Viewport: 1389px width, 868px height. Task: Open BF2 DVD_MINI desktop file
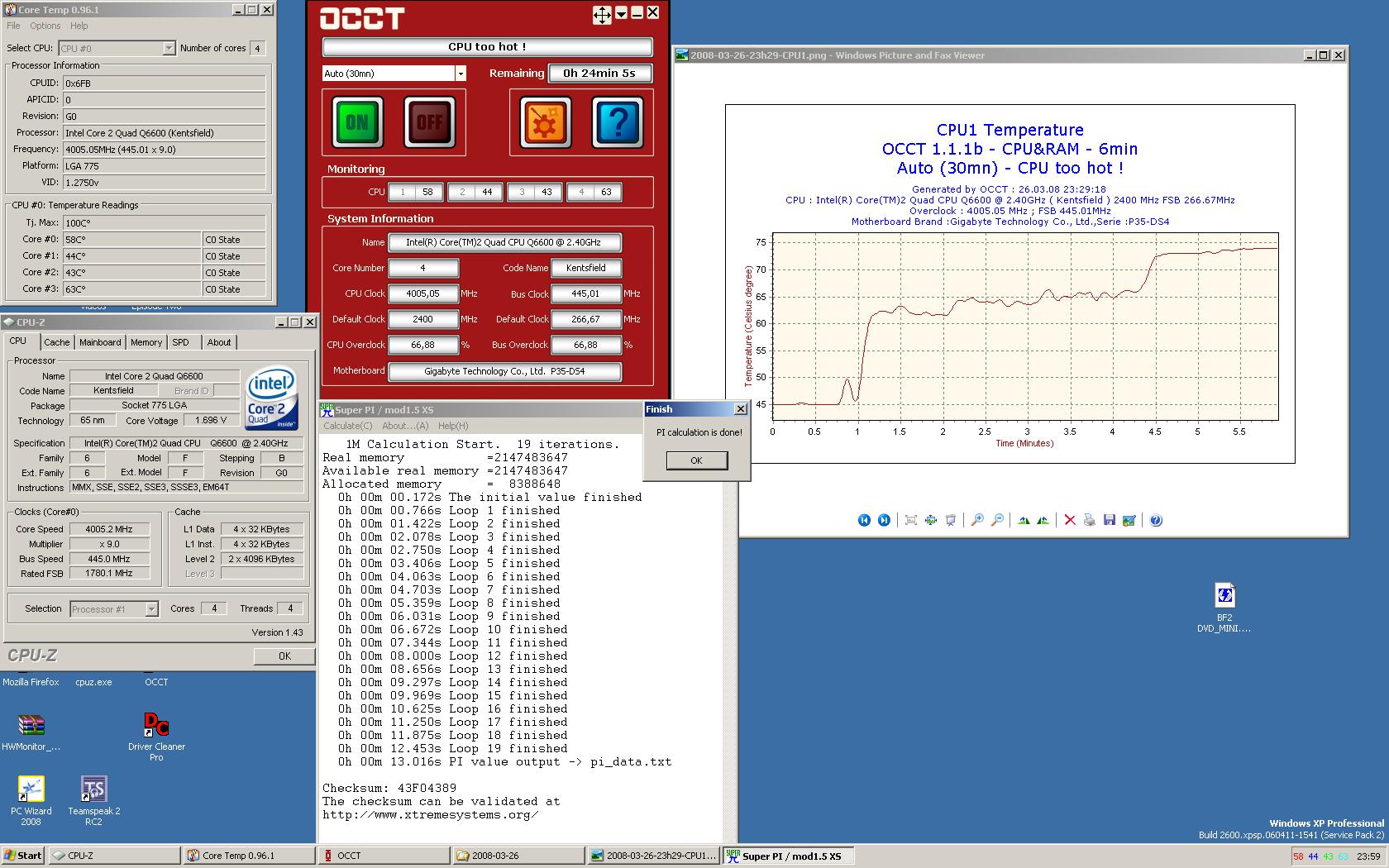click(1224, 608)
